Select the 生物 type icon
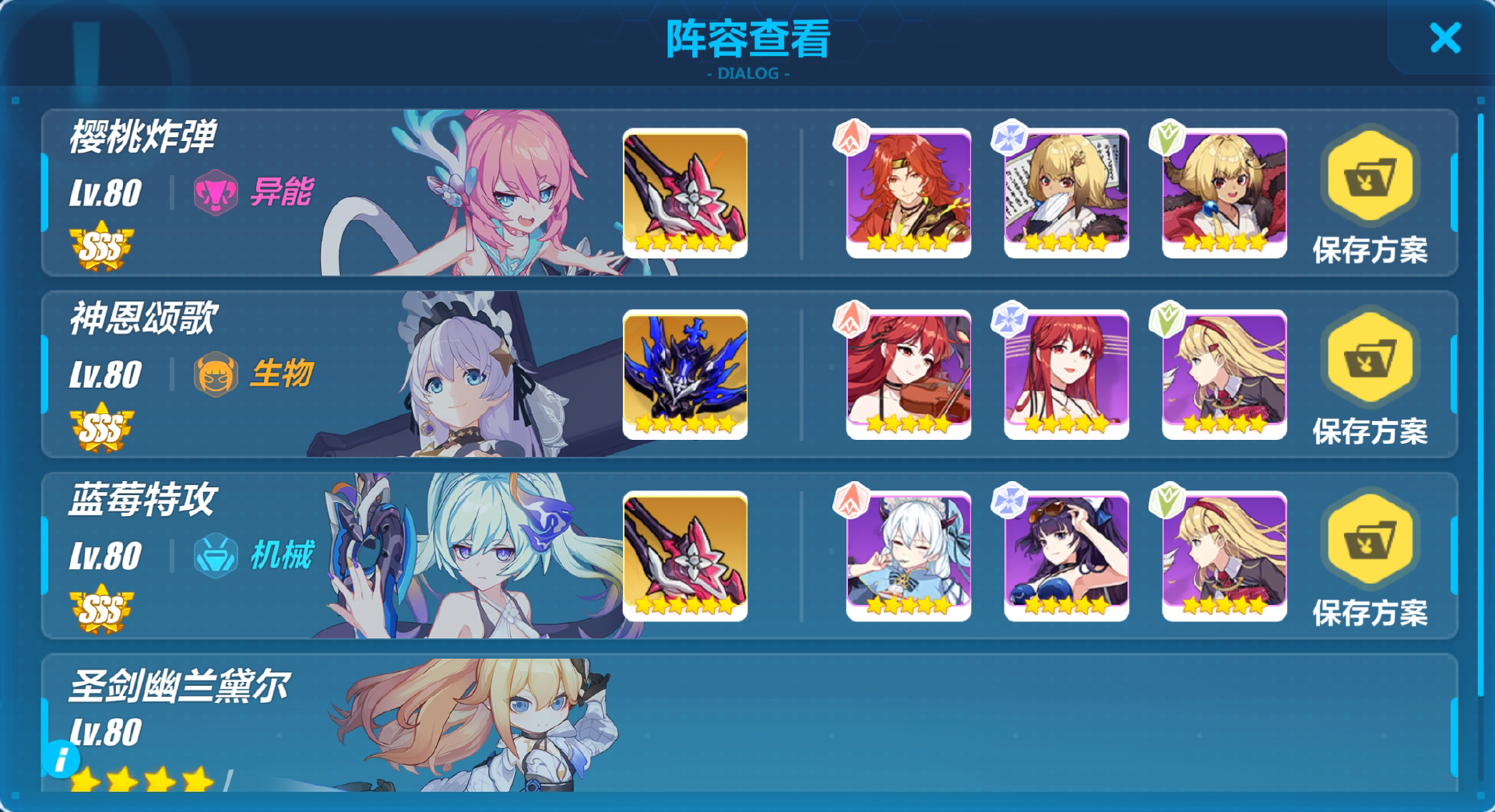The image size is (1495, 812). pyautogui.click(x=216, y=374)
